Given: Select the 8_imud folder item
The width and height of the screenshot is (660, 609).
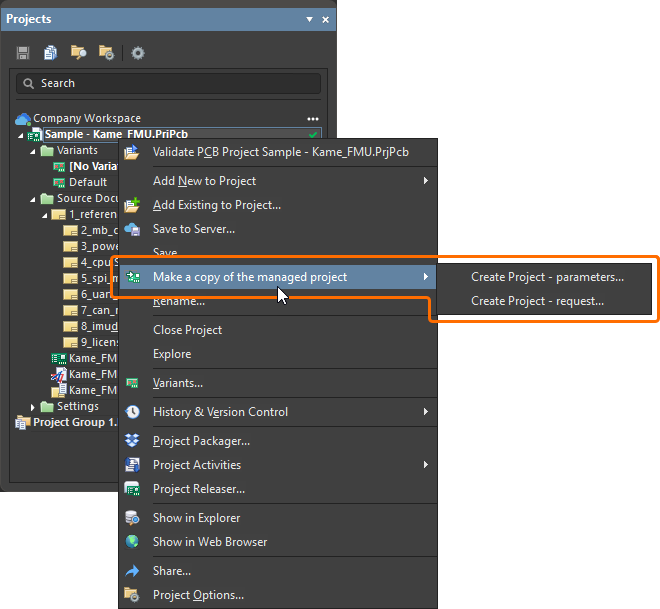Looking at the screenshot, I should pyautogui.click(x=99, y=326).
